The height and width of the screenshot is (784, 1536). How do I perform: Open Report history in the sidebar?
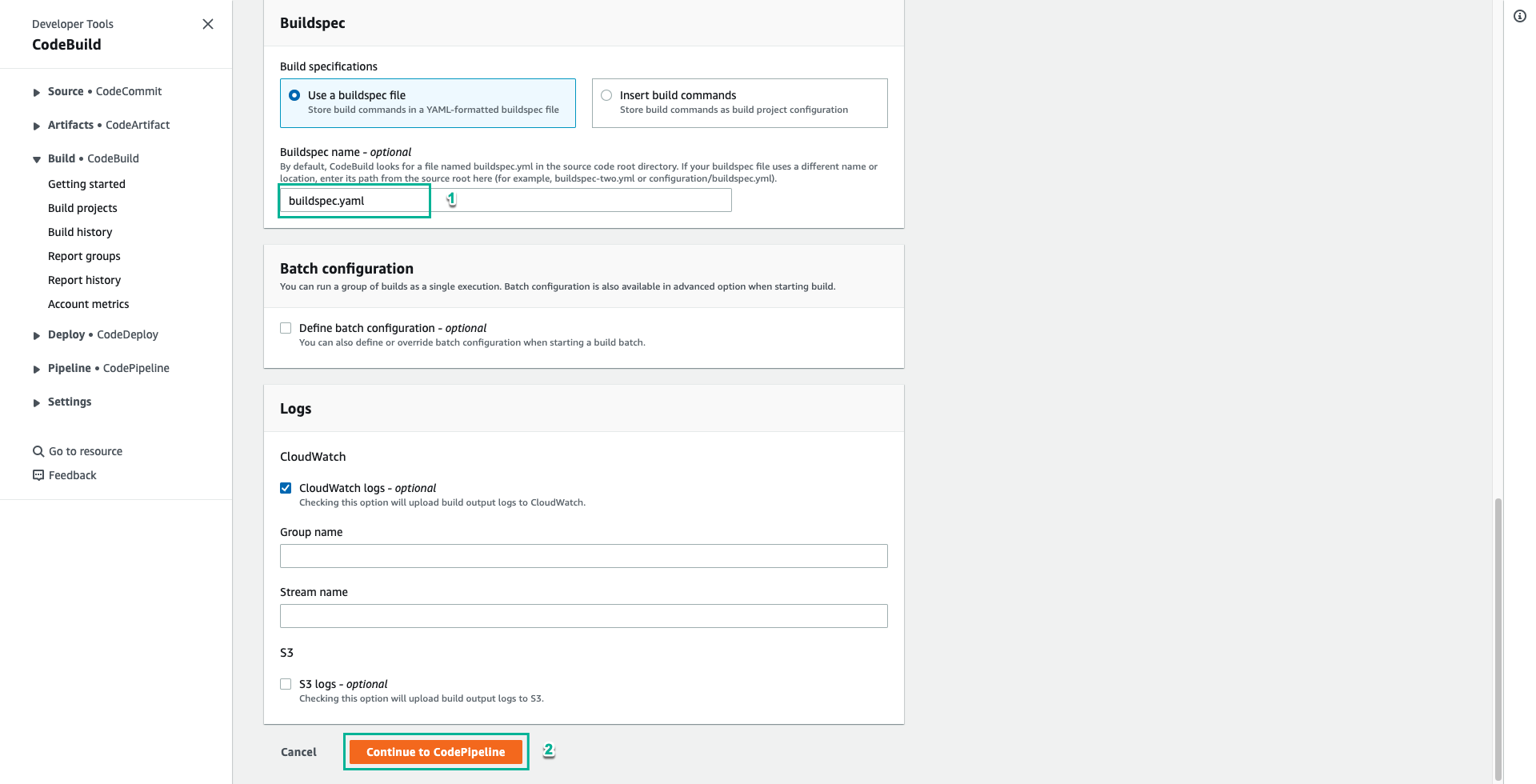(x=84, y=280)
